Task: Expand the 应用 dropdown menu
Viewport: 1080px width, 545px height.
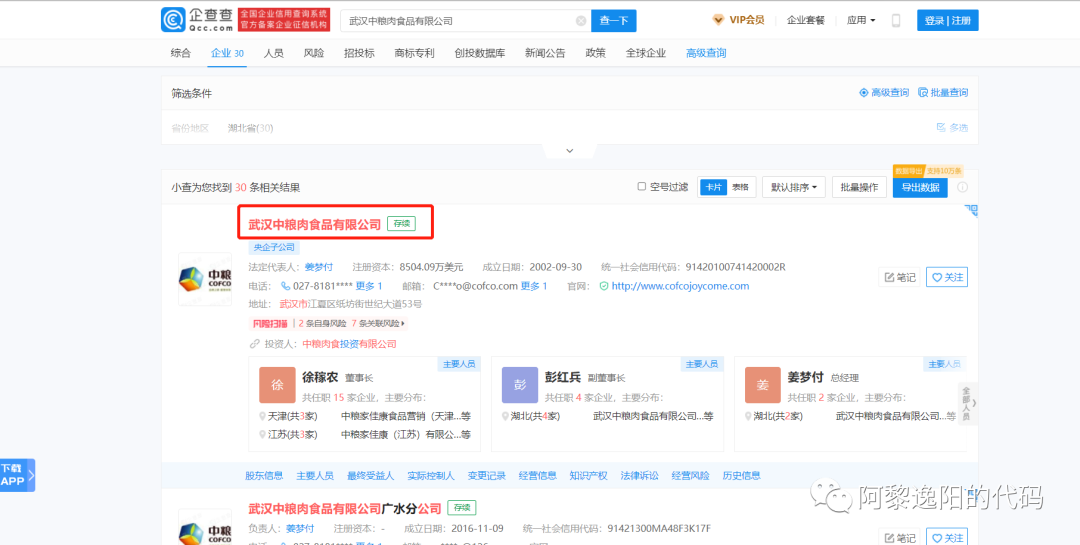Action: point(860,20)
